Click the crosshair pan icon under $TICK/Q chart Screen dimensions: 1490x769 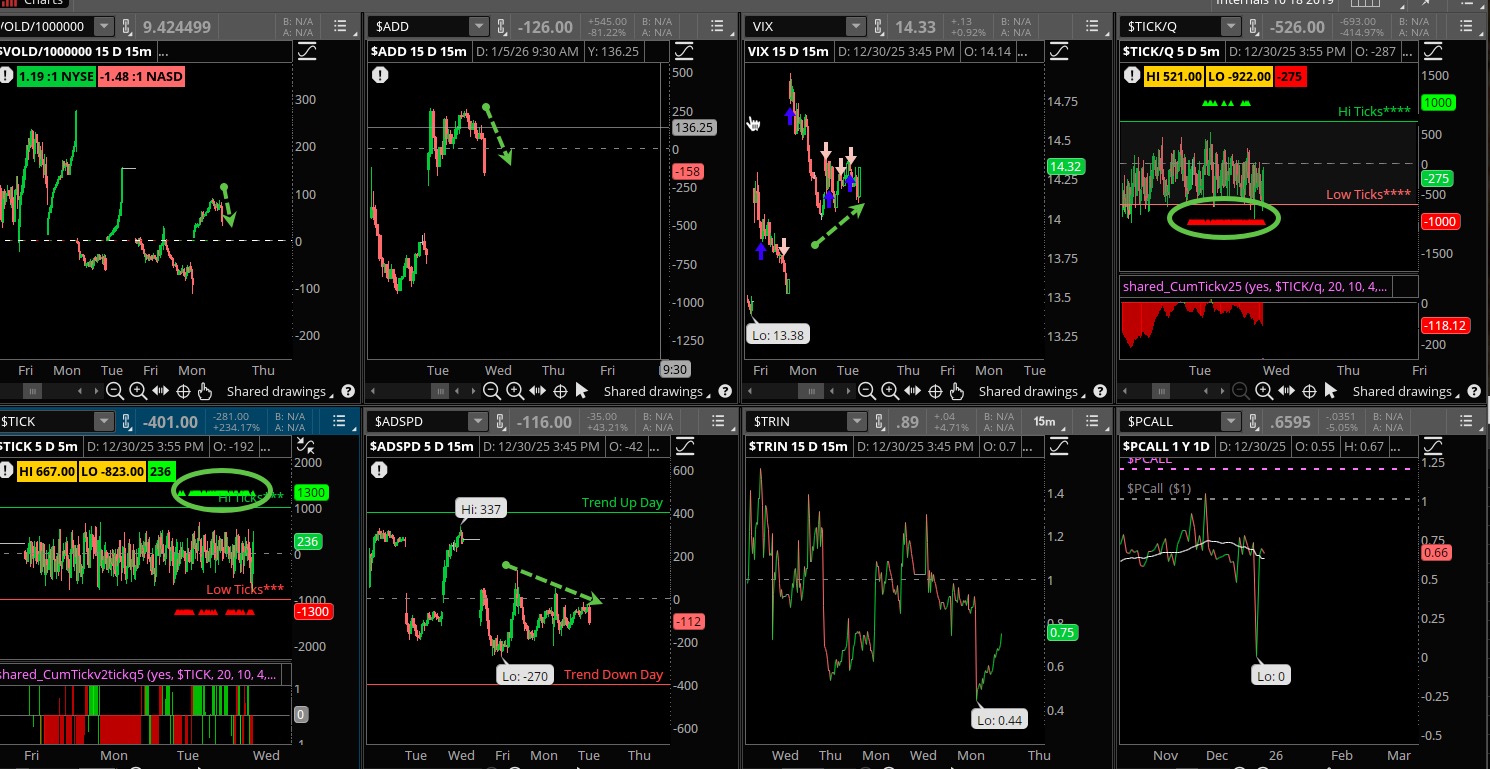(1307, 391)
